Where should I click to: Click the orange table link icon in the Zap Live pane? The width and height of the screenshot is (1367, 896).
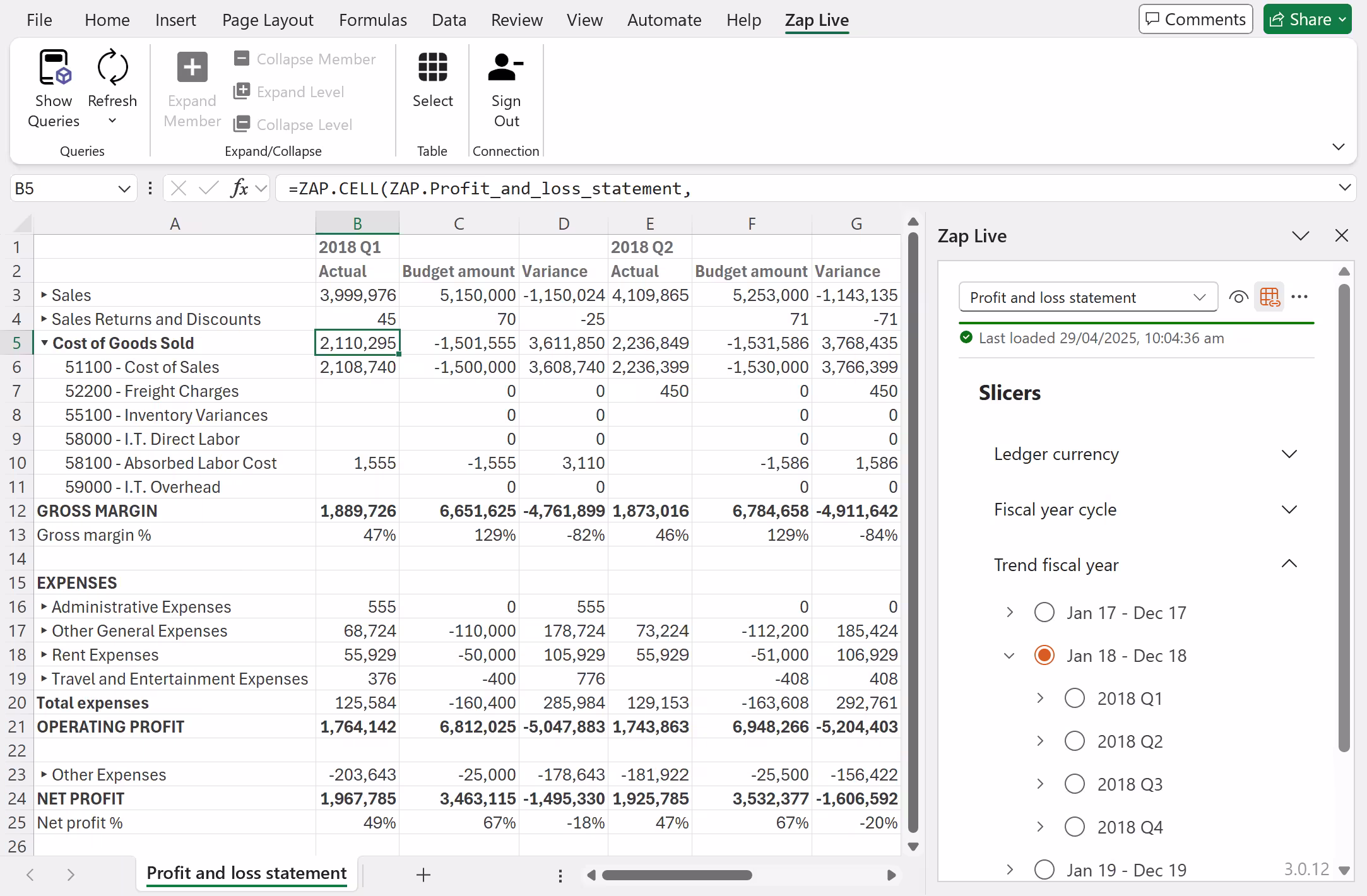tap(1269, 297)
